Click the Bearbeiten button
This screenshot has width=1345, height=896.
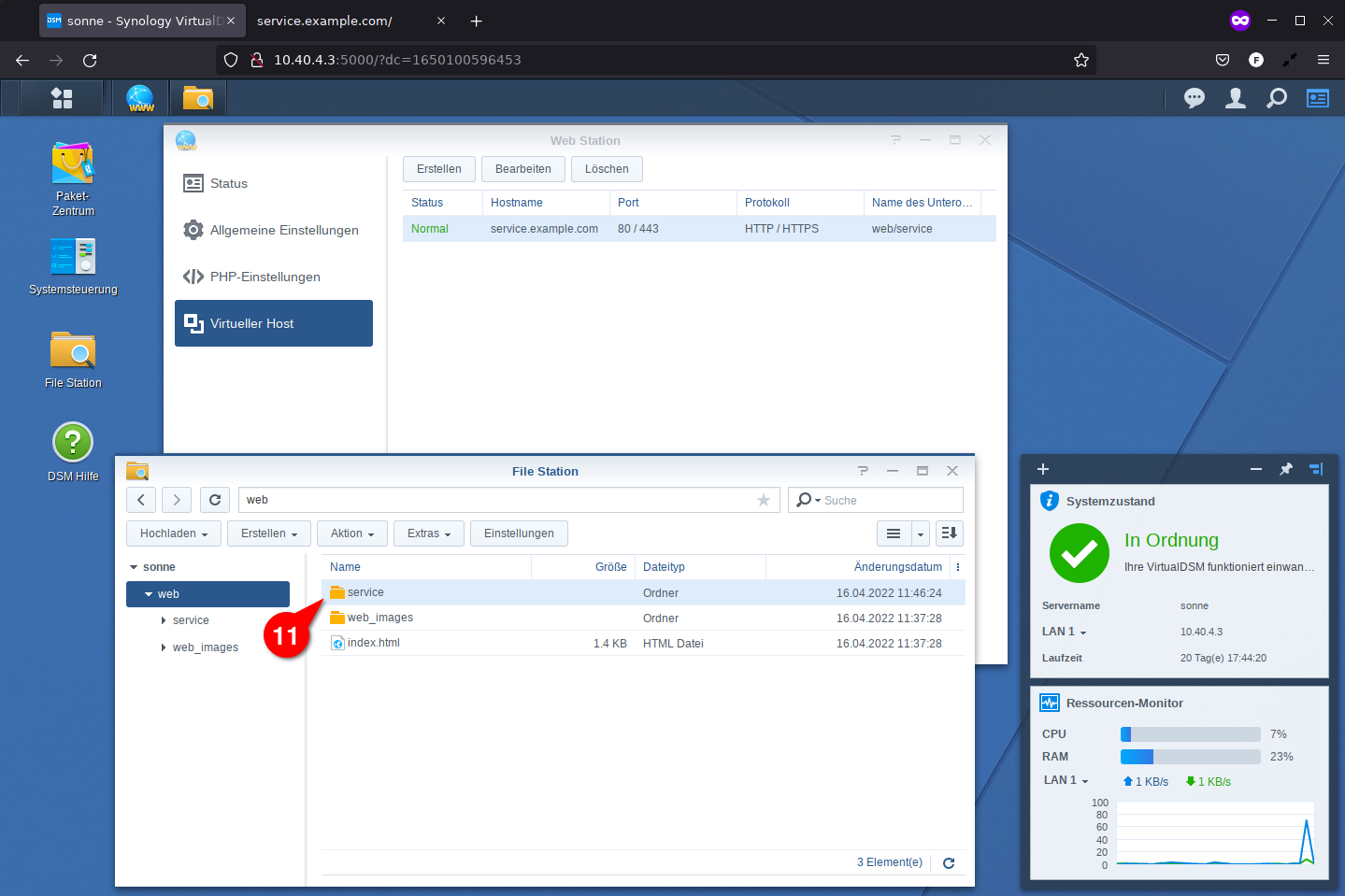522,169
